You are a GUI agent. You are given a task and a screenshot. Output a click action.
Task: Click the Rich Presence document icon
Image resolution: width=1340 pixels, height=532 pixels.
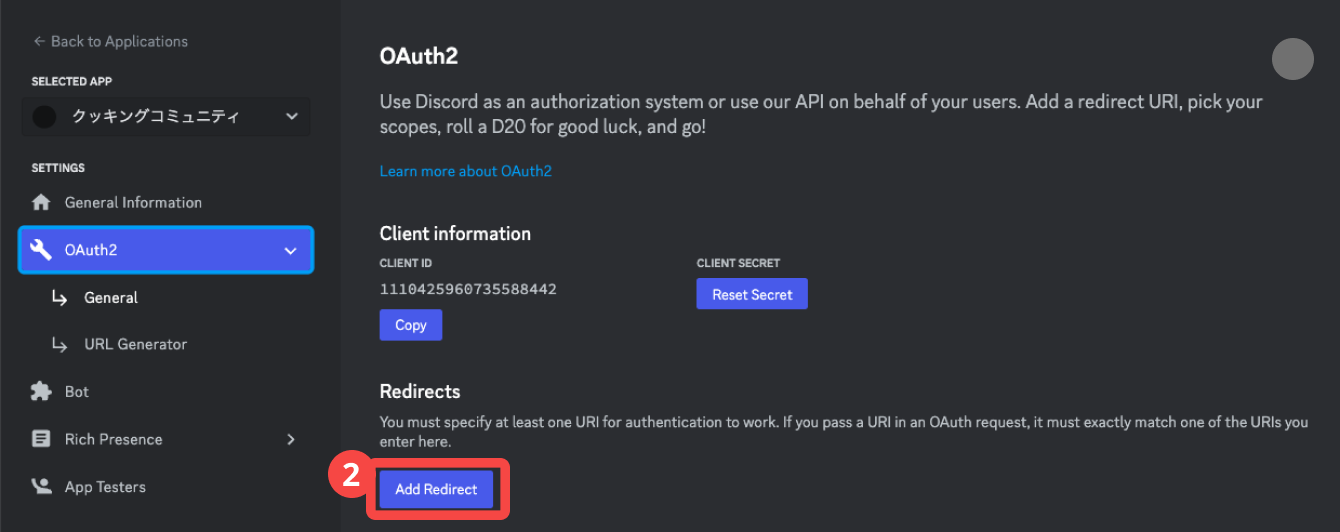pos(41,439)
